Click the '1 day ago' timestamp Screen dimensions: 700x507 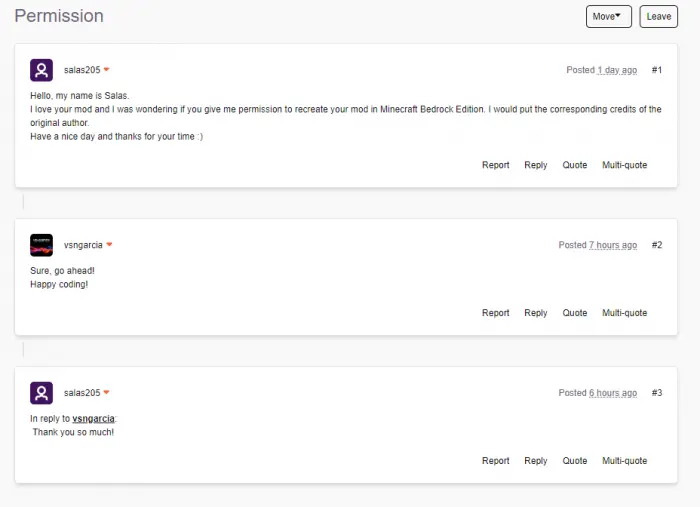tap(617, 70)
